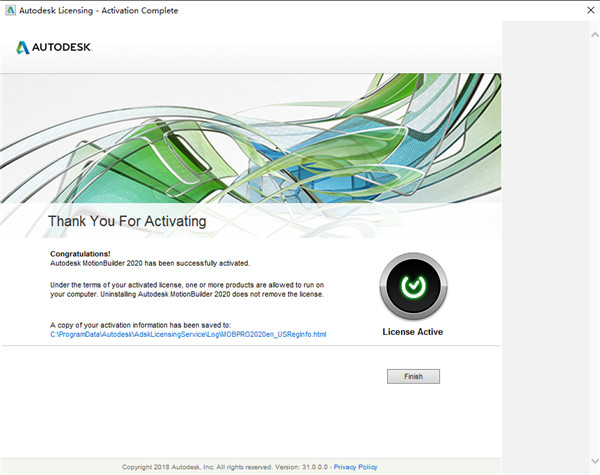Click the scrollbar up arrow
The height and width of the screenshot is (475, 600).
coord(595,35)
